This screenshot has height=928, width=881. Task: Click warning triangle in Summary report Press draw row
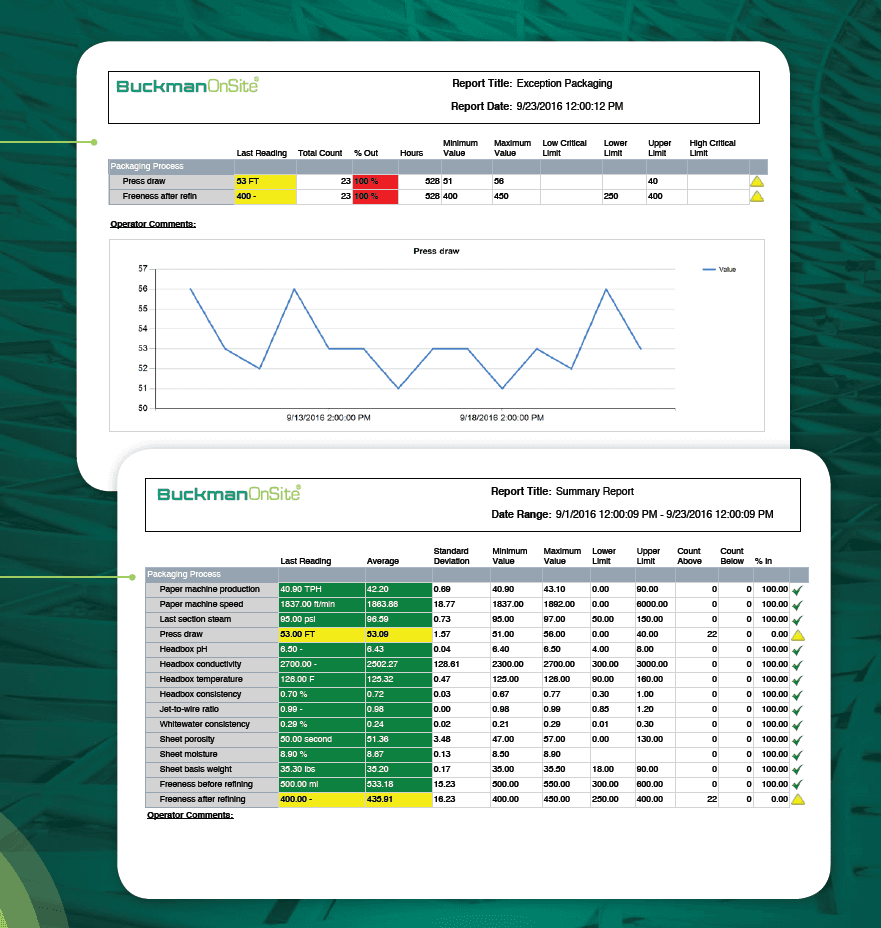798,635
